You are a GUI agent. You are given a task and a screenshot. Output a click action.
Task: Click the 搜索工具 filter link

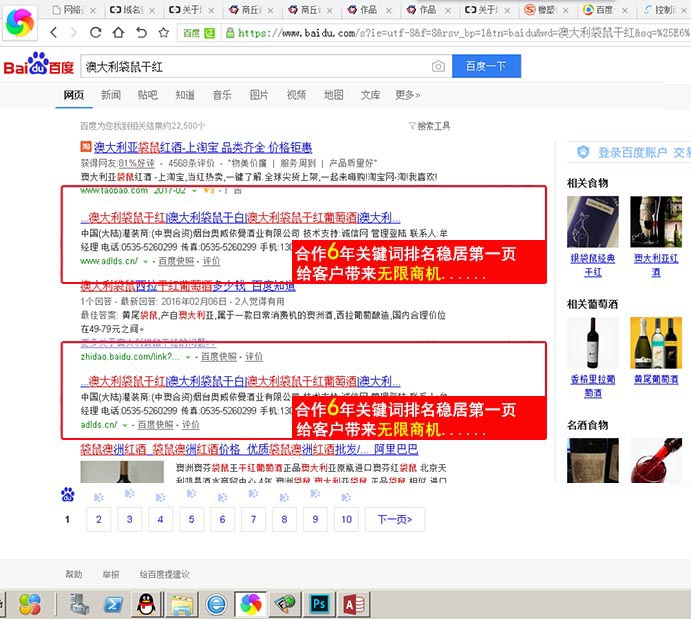click(x=430, y=126)
